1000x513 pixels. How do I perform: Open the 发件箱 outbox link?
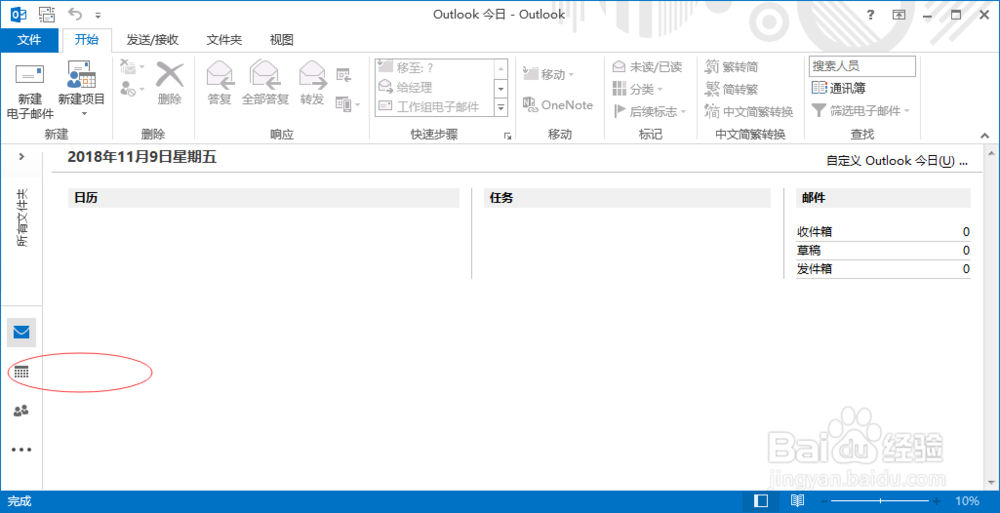814,269
